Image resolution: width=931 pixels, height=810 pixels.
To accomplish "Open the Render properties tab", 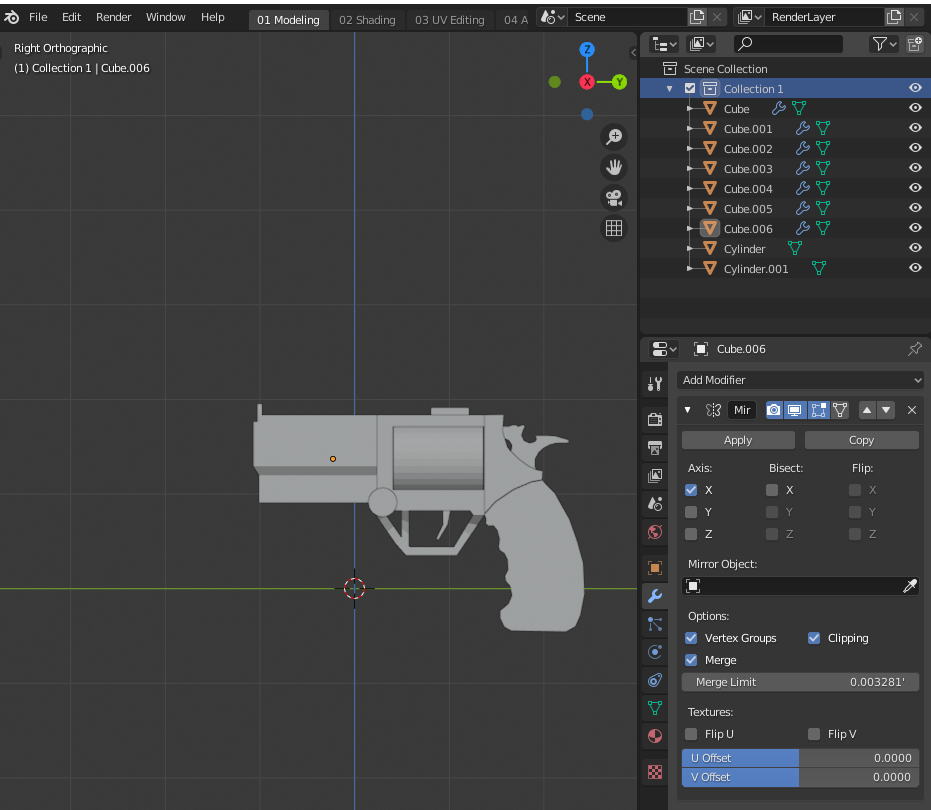I will 655,419.
